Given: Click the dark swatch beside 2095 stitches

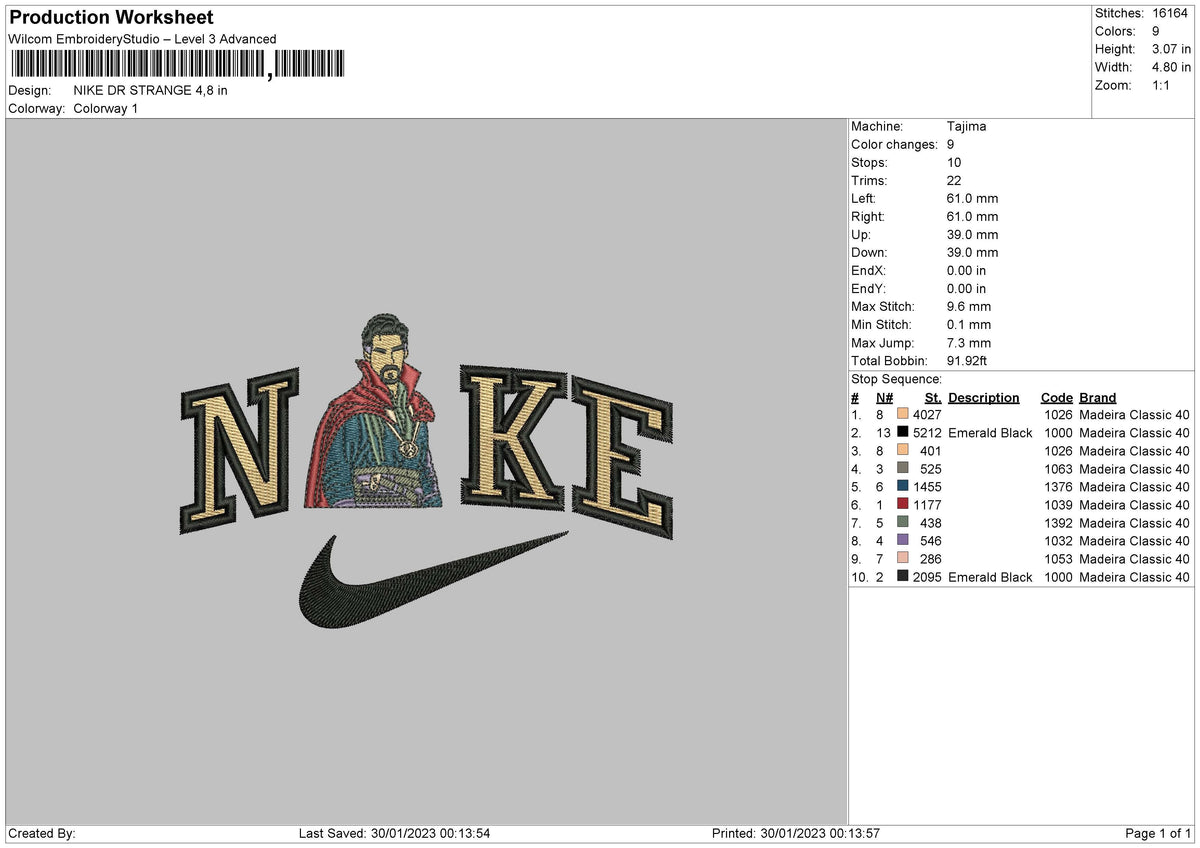Looking at the screenshot, I should tap(903, 577).
